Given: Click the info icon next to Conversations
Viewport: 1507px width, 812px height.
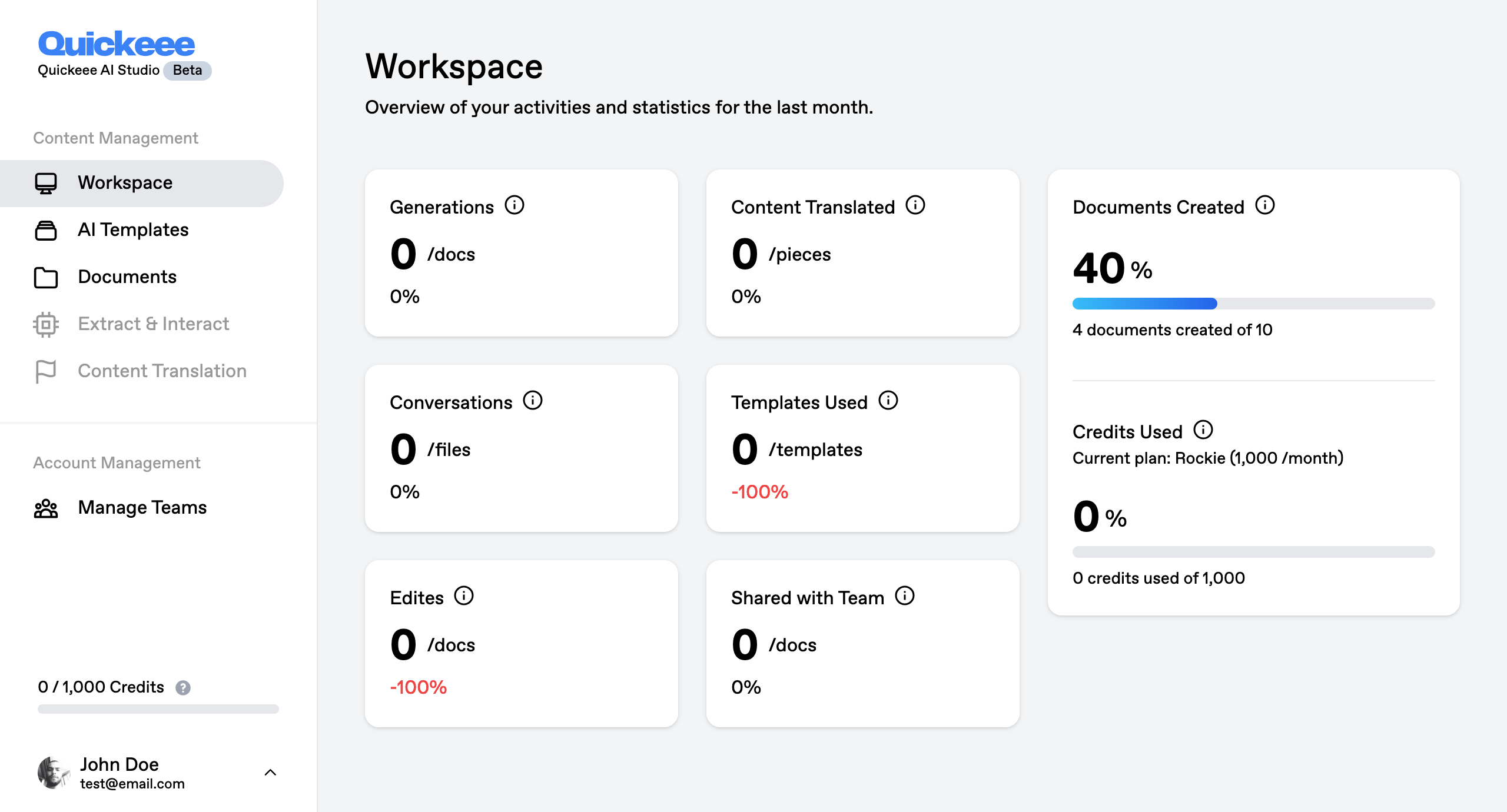Looking at the screenshot, I should click(532, 401).
